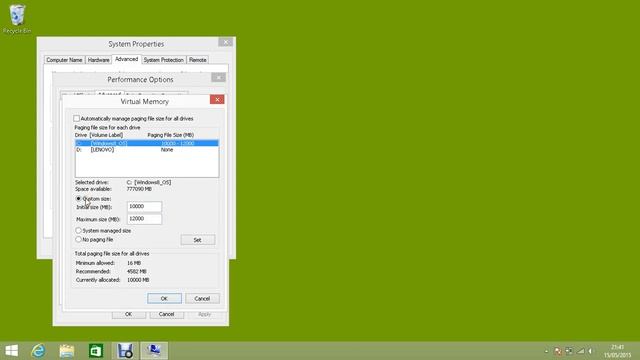The image size is (640, 360).
Task: Click the 'Minimum allowed: 16 MB' text
Action: coord(108,263)
